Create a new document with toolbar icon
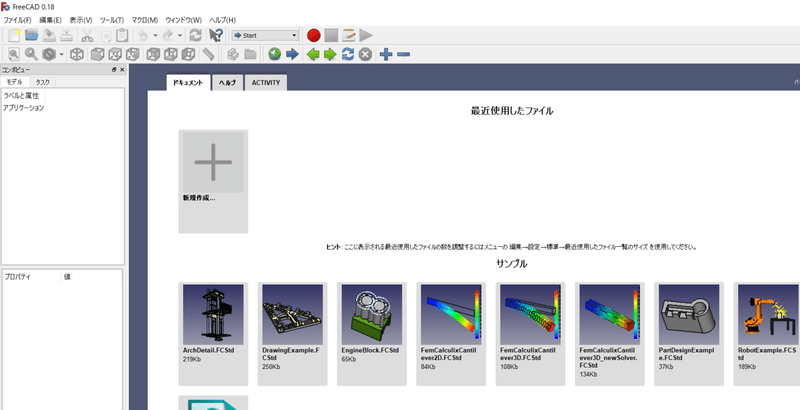The width and height of the screenshot is (800, 410). coord(14,35)
